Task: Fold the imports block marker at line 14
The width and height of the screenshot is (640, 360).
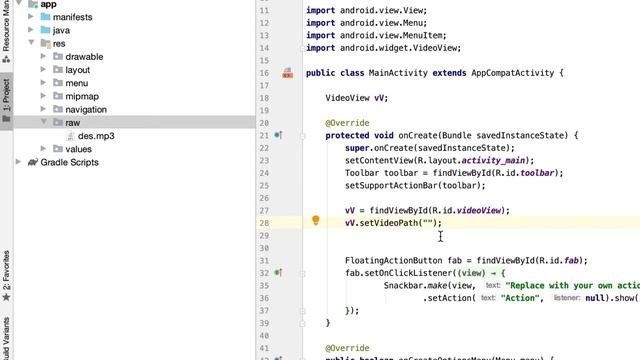Action: [302, 48]
